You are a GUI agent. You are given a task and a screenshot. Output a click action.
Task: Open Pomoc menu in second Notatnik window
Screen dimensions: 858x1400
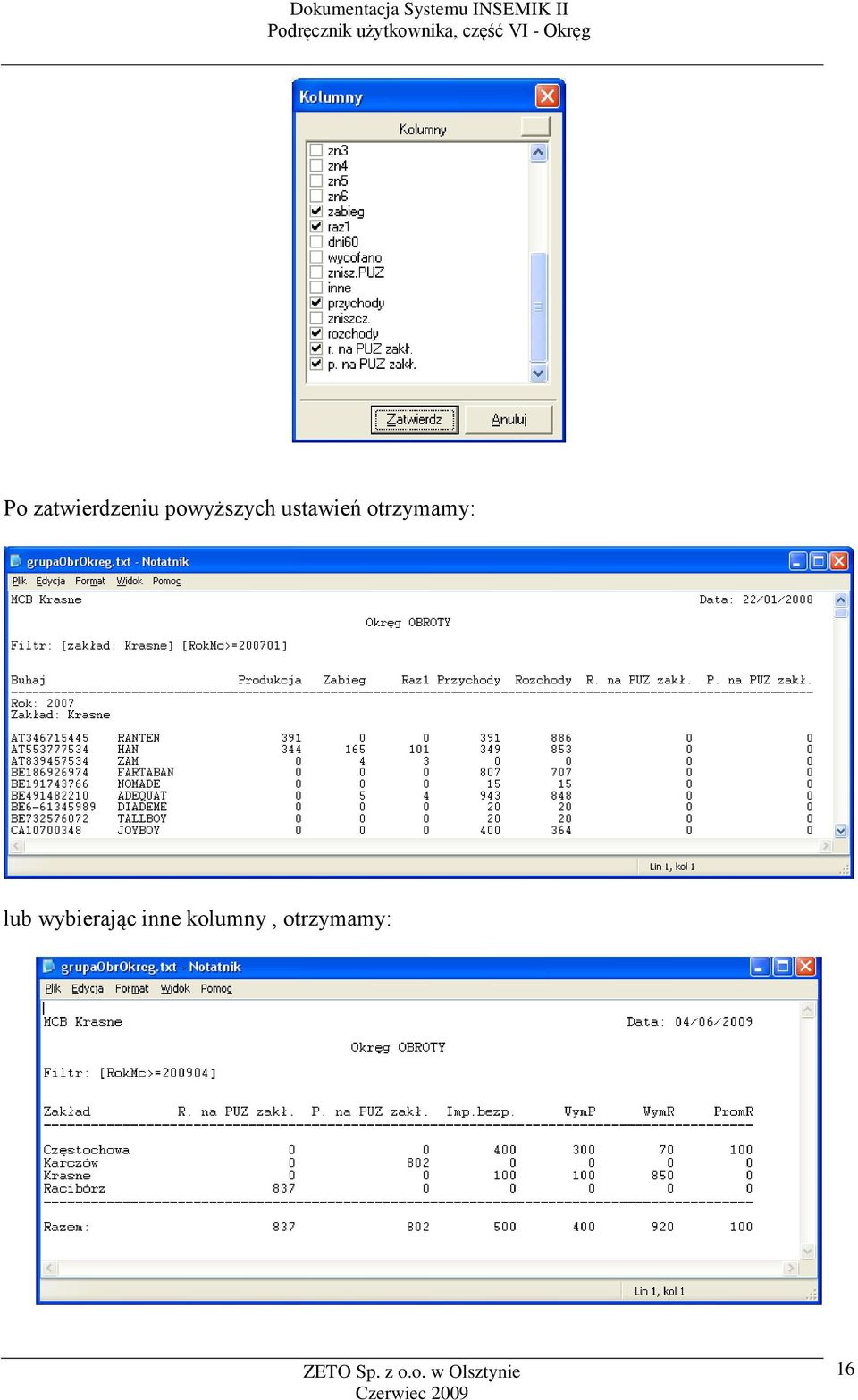click(216, 988)
